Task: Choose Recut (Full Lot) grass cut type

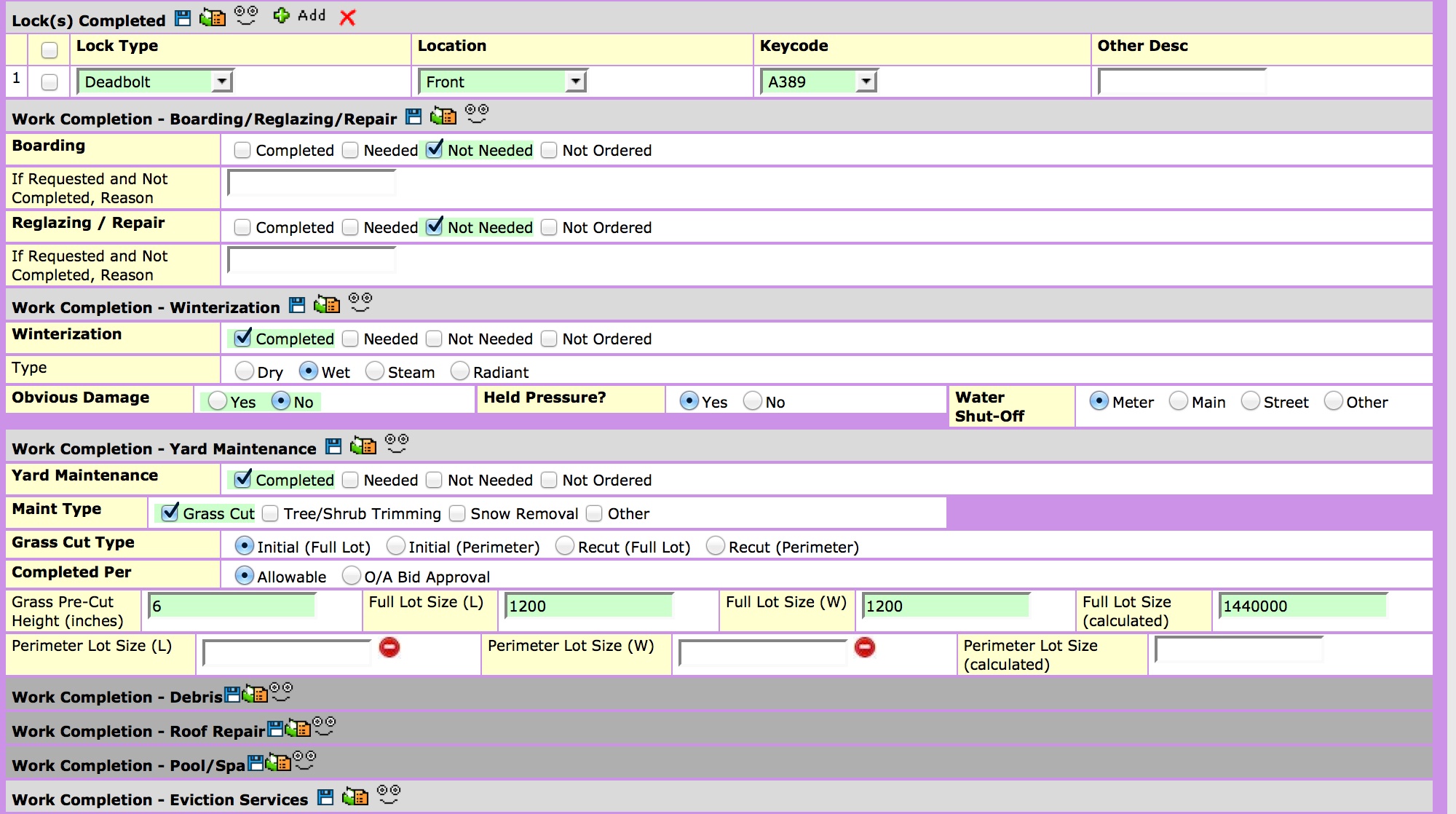Action: click(565, 546)
